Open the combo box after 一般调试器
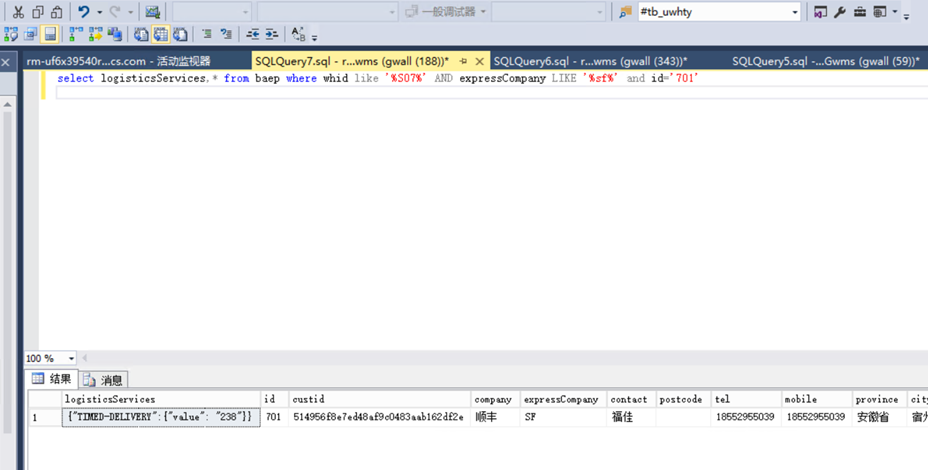Image resolution: width=928 pixels, height=470 pixels. [x=548, y=12]
